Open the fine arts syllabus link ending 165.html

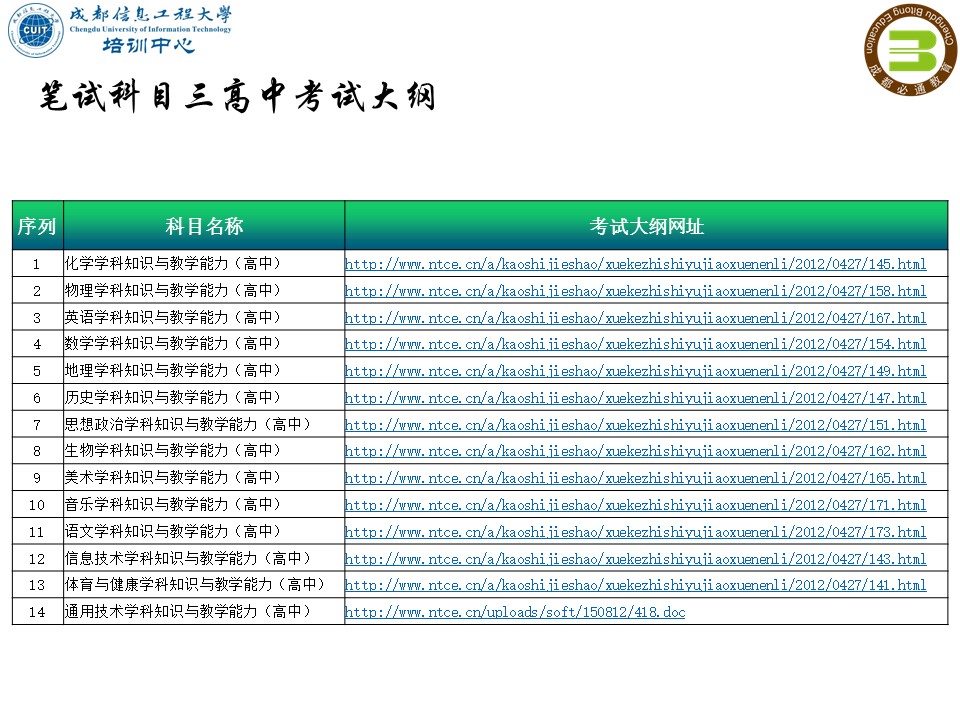click(x=635, y=478)
